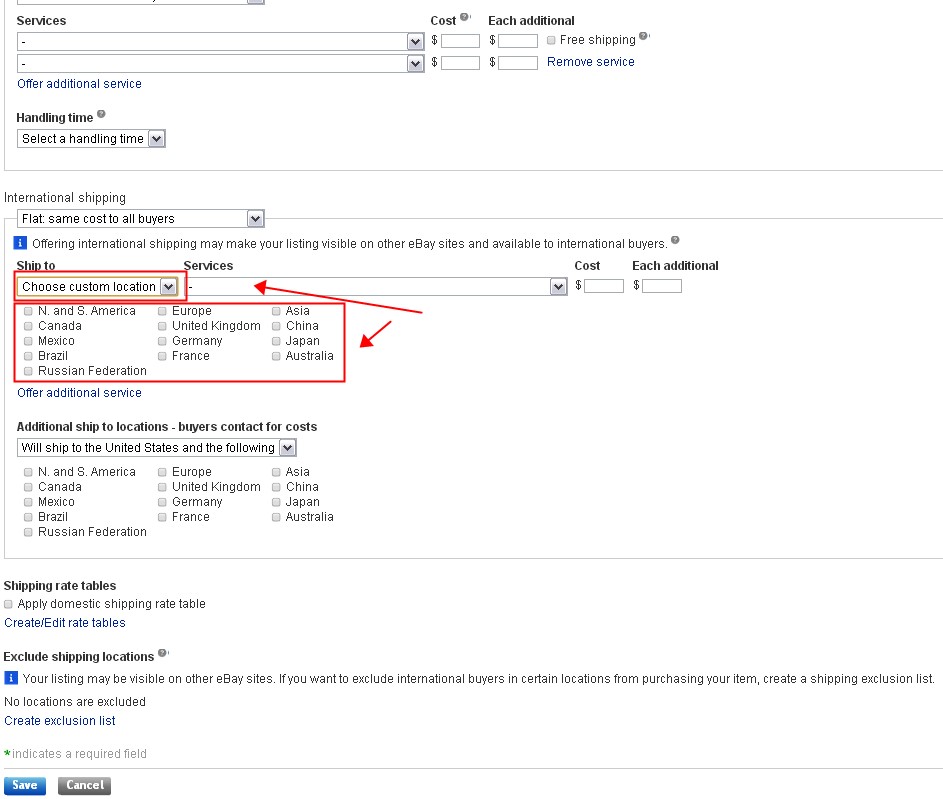Open the Handling time help icon

click(x=101, y=115)
